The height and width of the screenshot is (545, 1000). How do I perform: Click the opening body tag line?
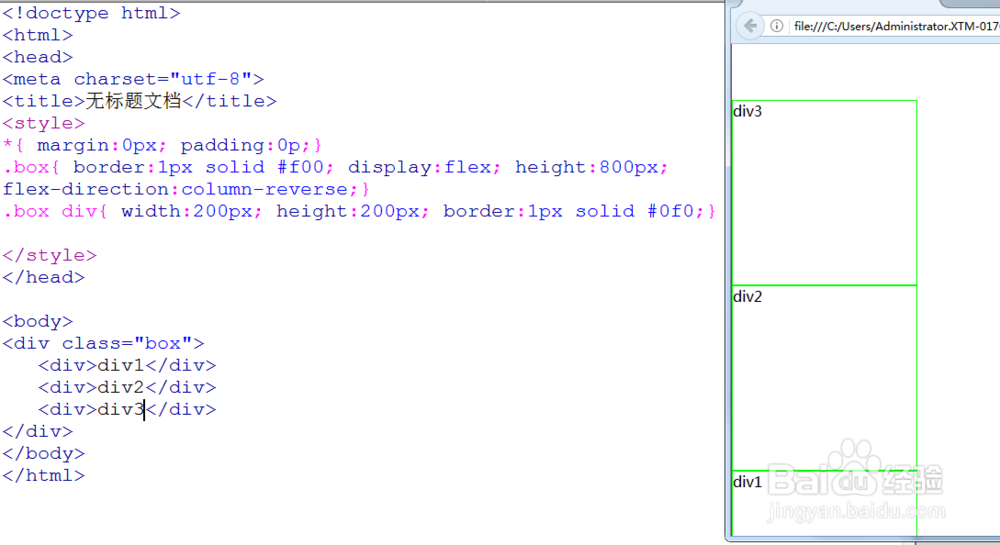[x=38, y=321]
